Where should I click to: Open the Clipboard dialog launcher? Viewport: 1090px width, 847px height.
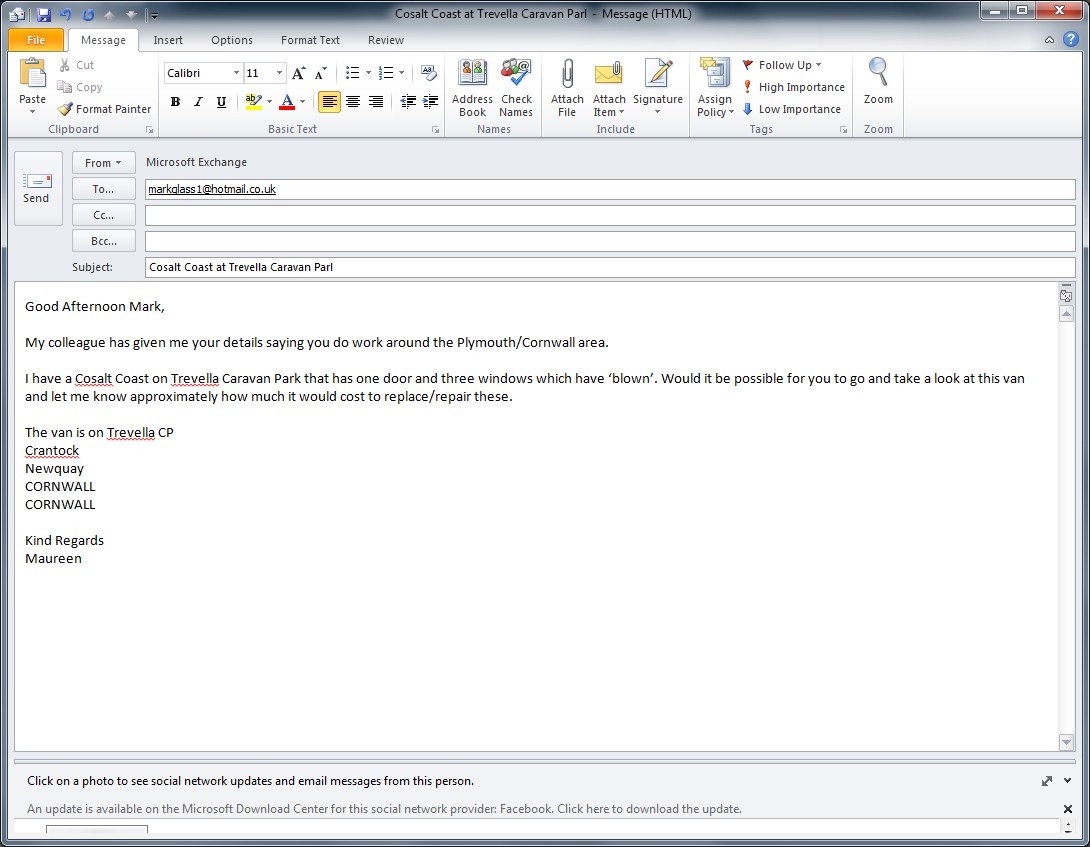[x=149, y=130]
